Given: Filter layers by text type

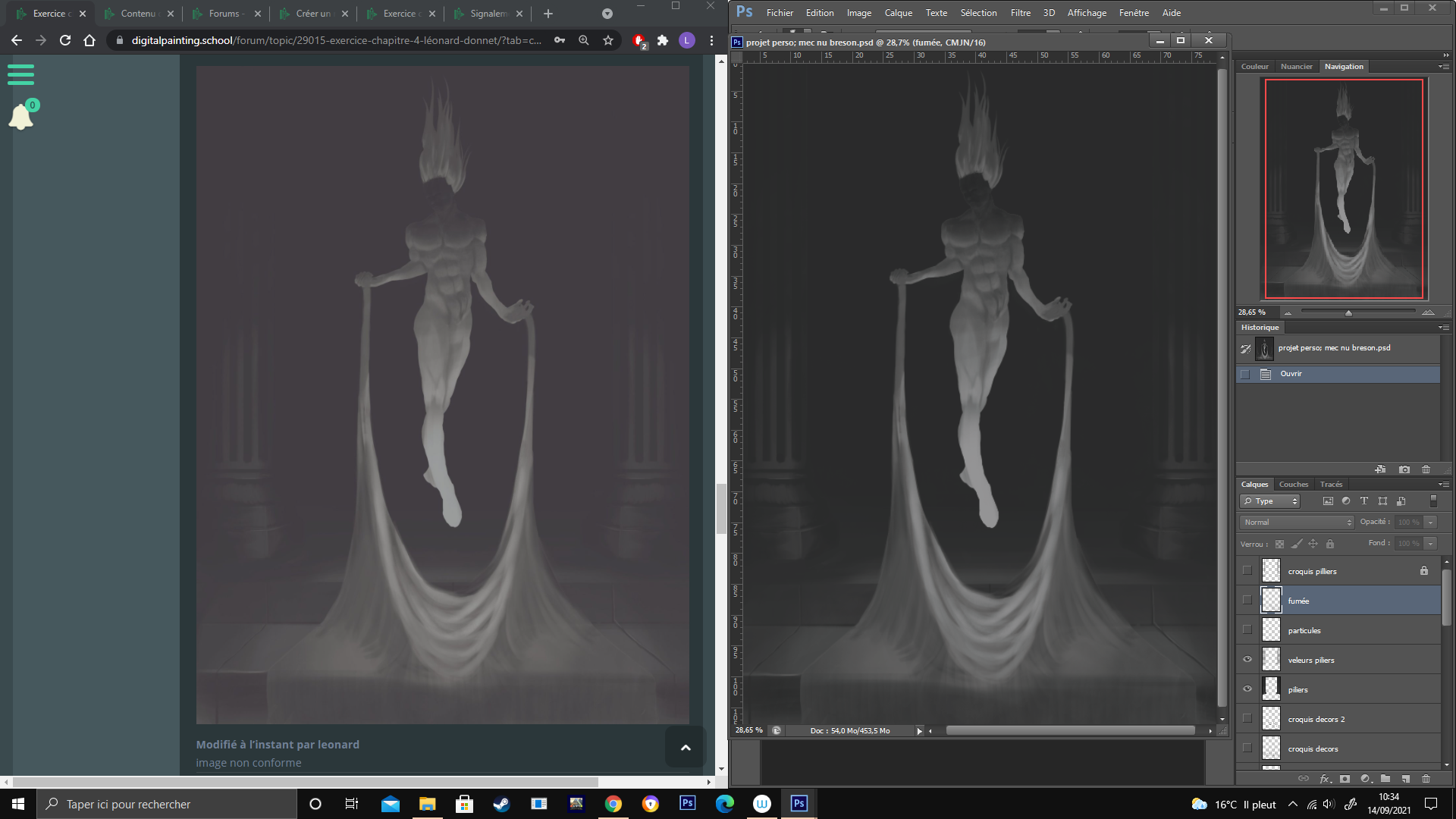Looking at the screenshot, I should click(x=1363, y=501).
